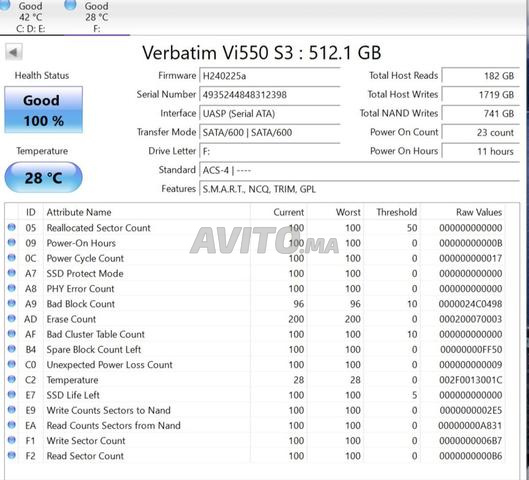
Task: Click status icon for Read Counts Sectors from Nand
Action: click(11, 425)
